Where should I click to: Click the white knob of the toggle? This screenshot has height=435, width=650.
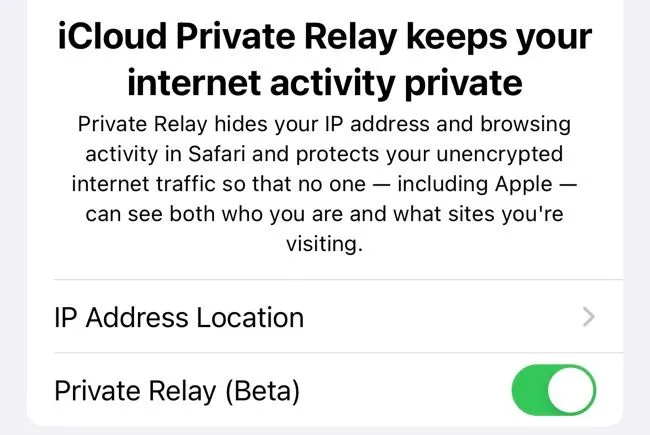click(x=573, y=390)
